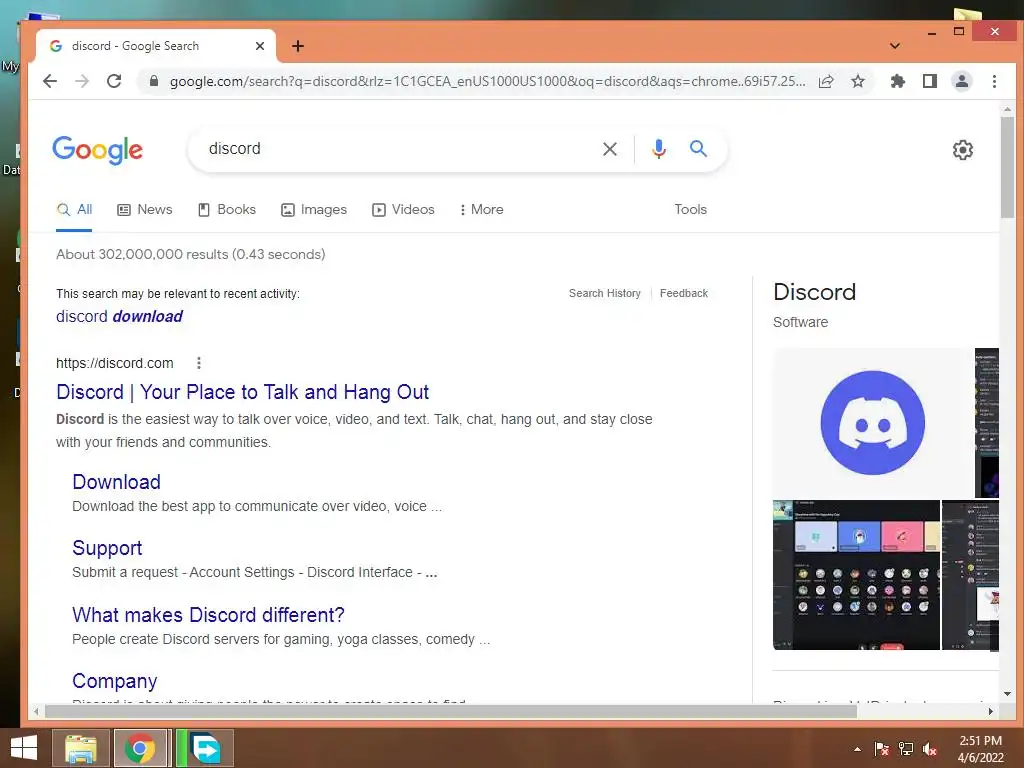Close the discord - Google Search tab
This screenshot has width=1024, height=768.
coord(260,46)
